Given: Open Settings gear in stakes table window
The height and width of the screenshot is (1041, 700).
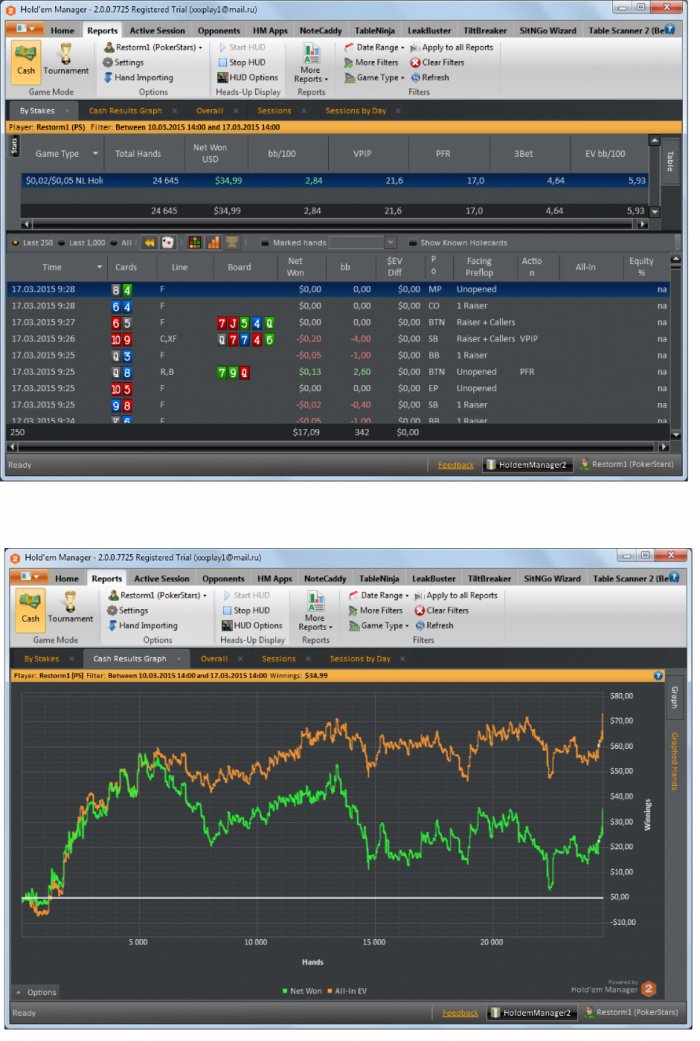Looking at the screenshot, I should point(123,62).
